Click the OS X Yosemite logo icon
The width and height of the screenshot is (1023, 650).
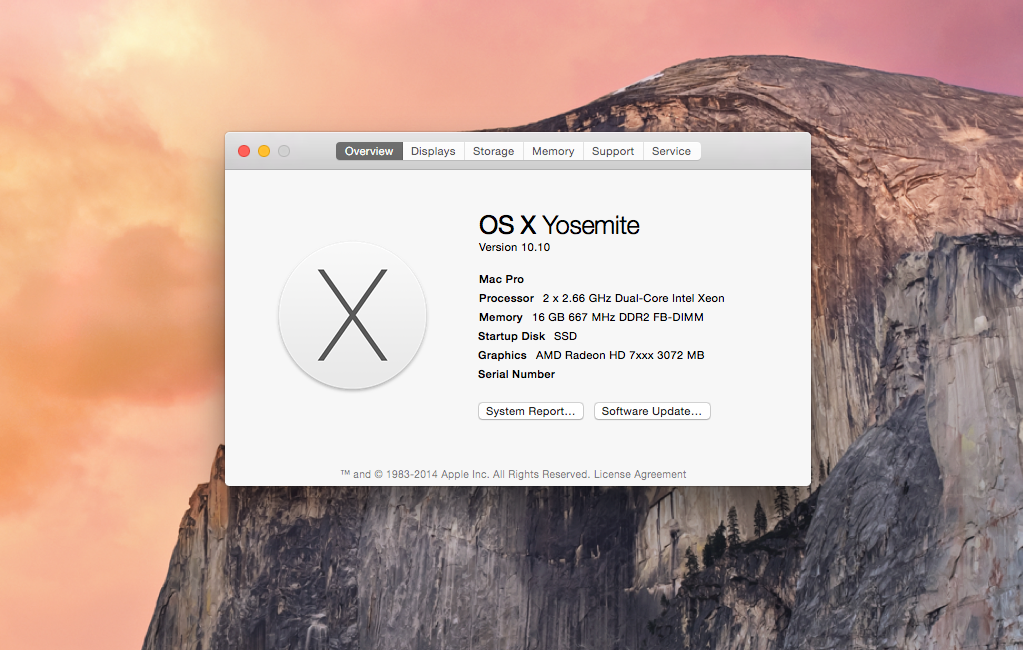tap(352, 315)
